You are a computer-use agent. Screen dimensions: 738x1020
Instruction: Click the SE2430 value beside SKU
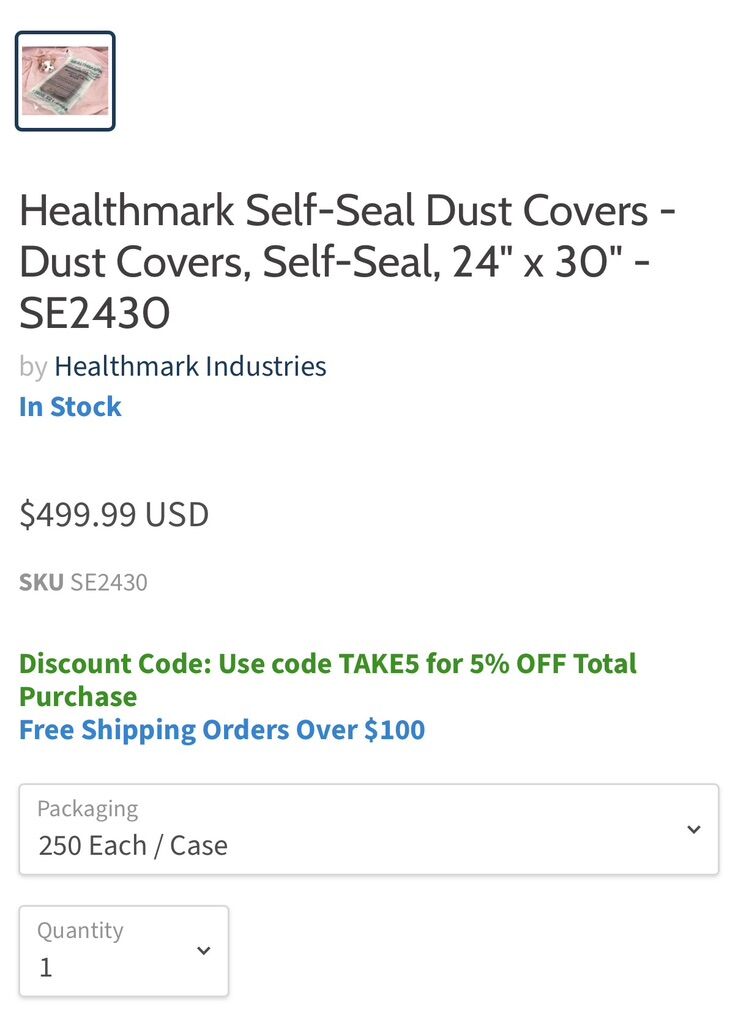click(109, 582)
